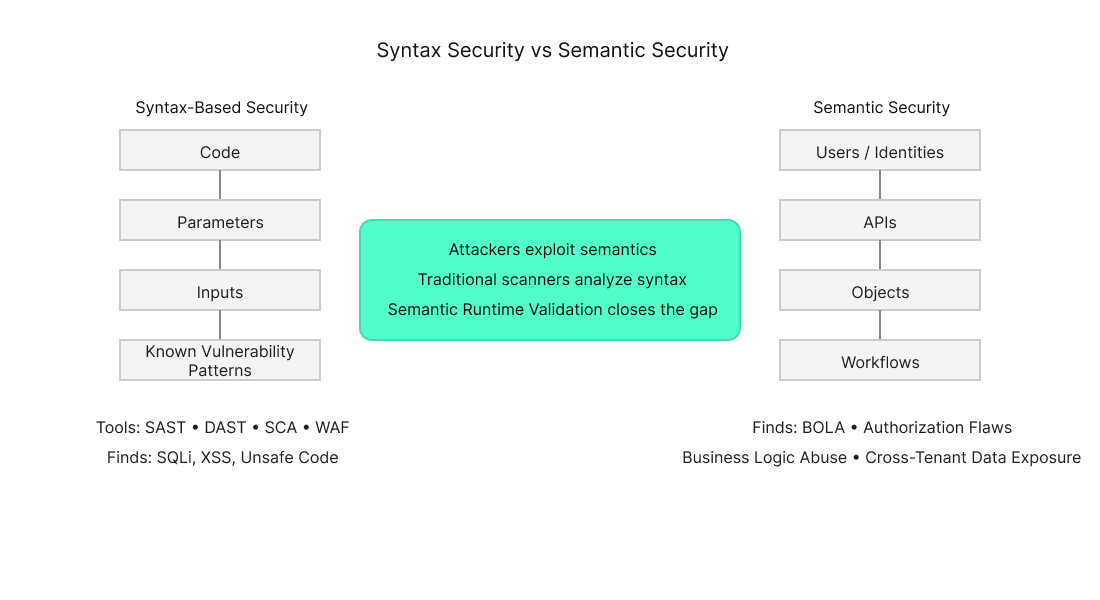
Task: Click the Business Logic Abuse text line
Action: point(882,457)
